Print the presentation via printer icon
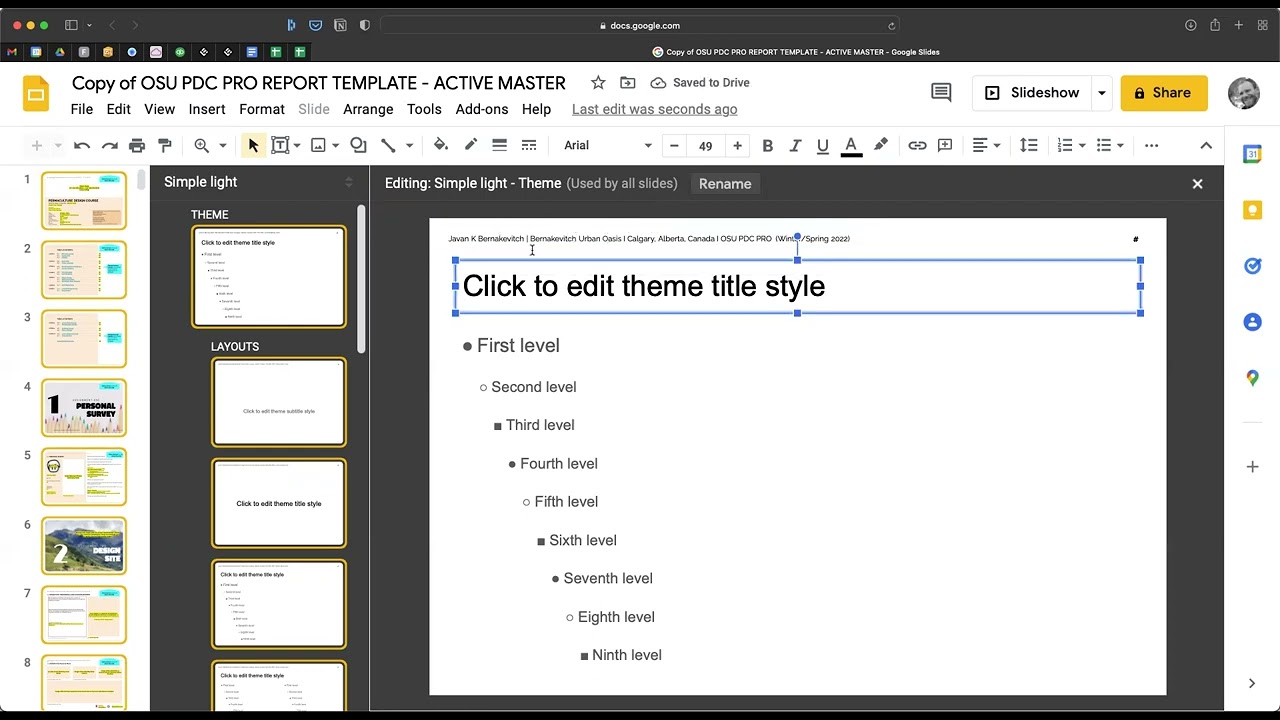This screenshot has width=1280, height=720. point(137,146)
